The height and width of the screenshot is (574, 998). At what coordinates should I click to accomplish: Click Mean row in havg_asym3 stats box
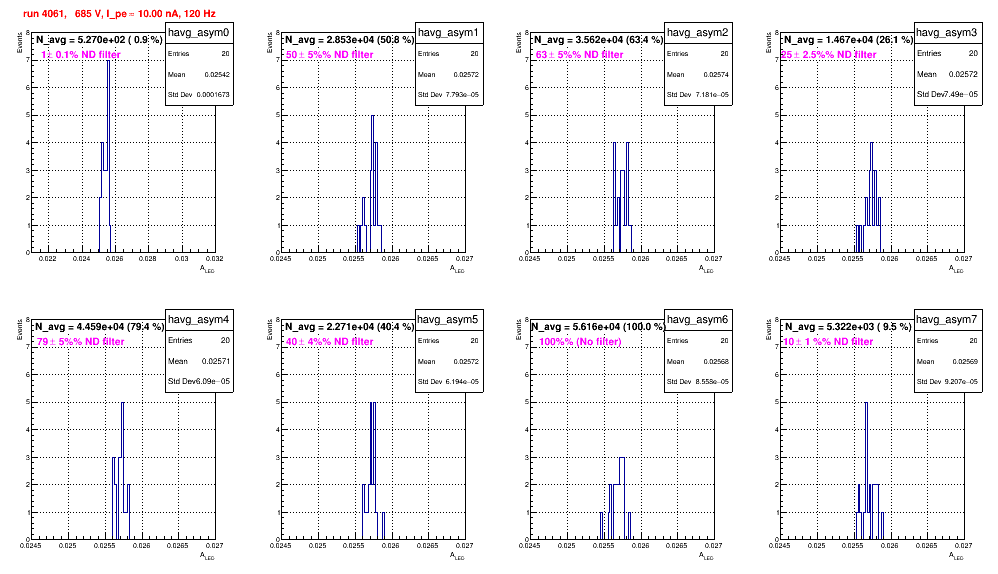click(x=948, y=74)
